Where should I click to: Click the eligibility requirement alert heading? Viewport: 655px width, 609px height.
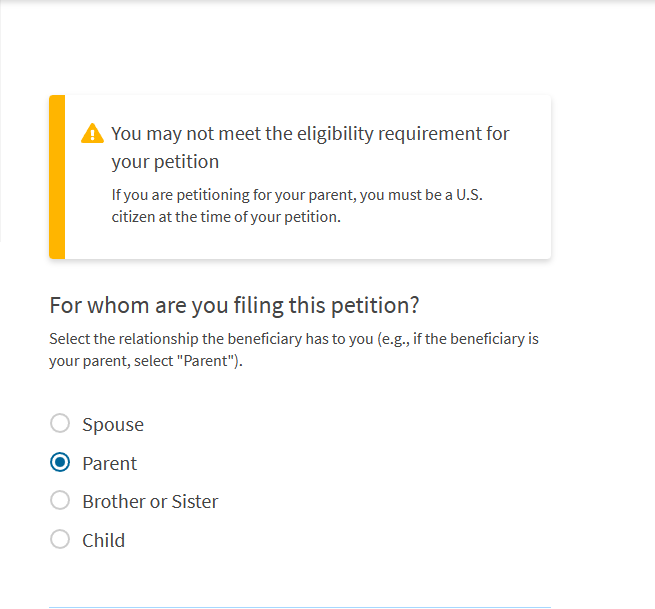[x=310, y=147]
